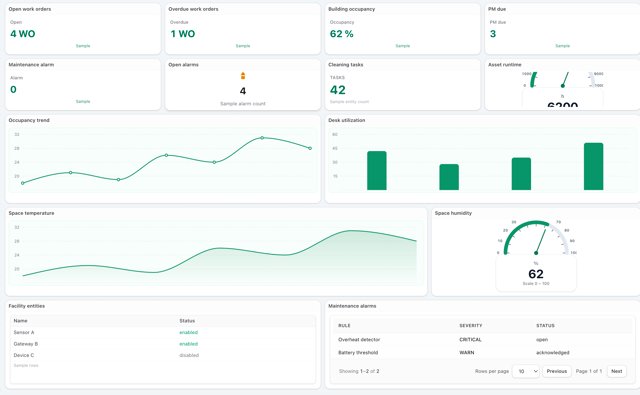Click the shortest Desk utilization bar
The height and width of the screenshot is (395, 640).
449,177
